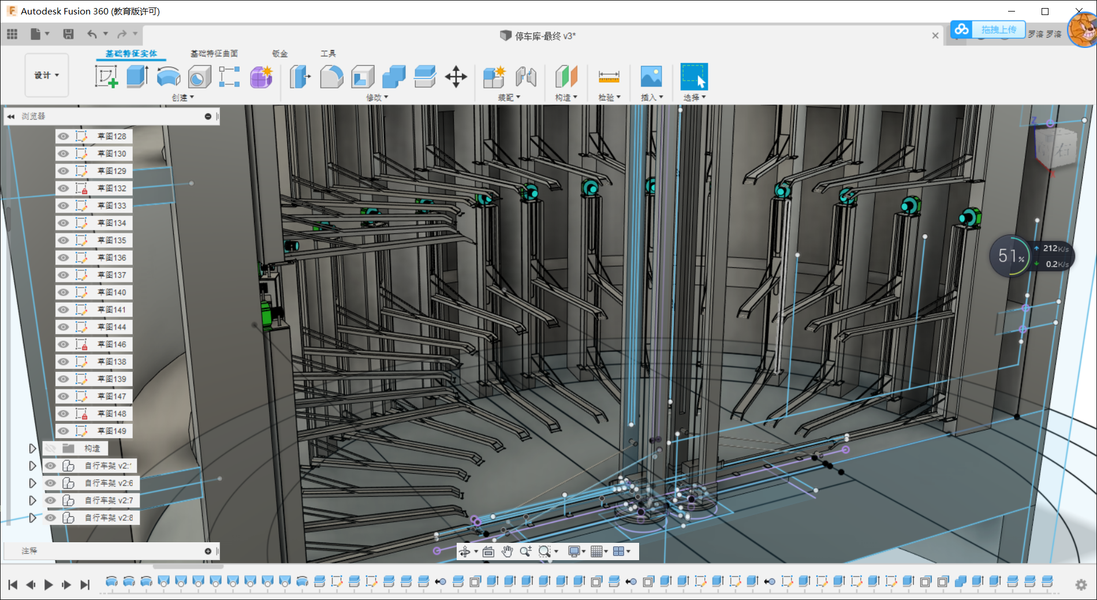Hide 草图128 using its eye icon
Viewport: 1097px width, 600px height.
pos(64,137)
